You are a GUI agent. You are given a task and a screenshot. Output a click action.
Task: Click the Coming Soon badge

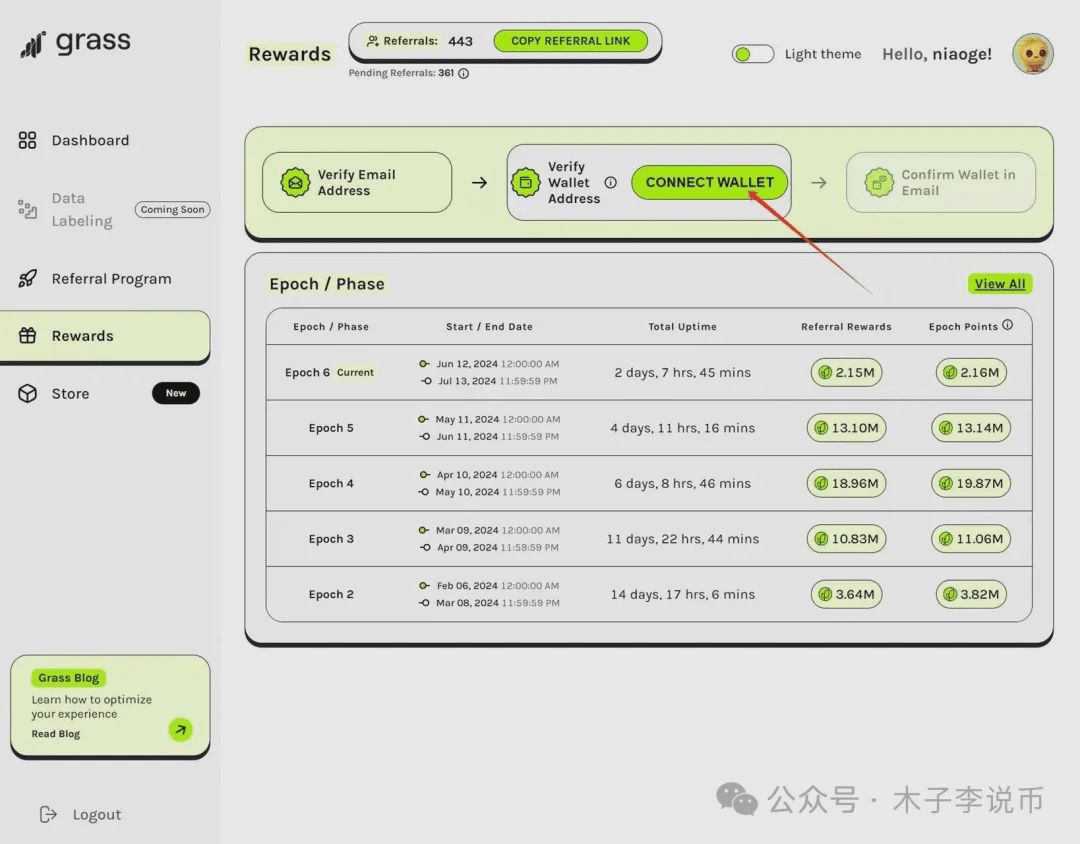point(172,209)
